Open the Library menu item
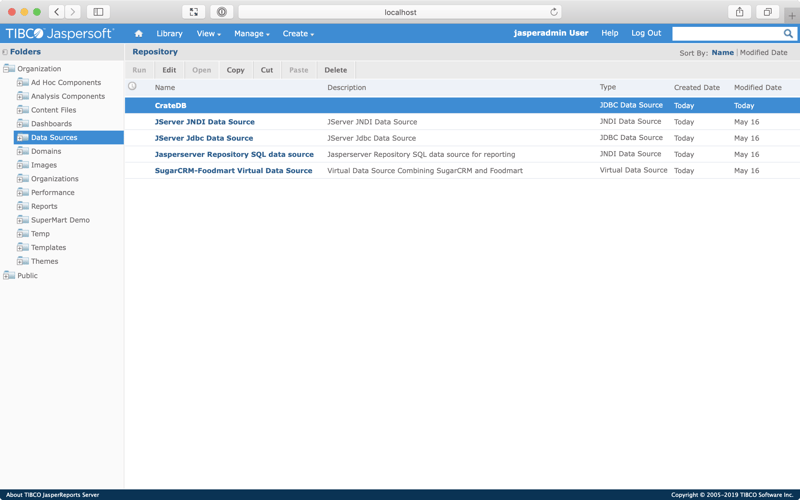The width and height of the screenshot is (800, 500). 169,34
